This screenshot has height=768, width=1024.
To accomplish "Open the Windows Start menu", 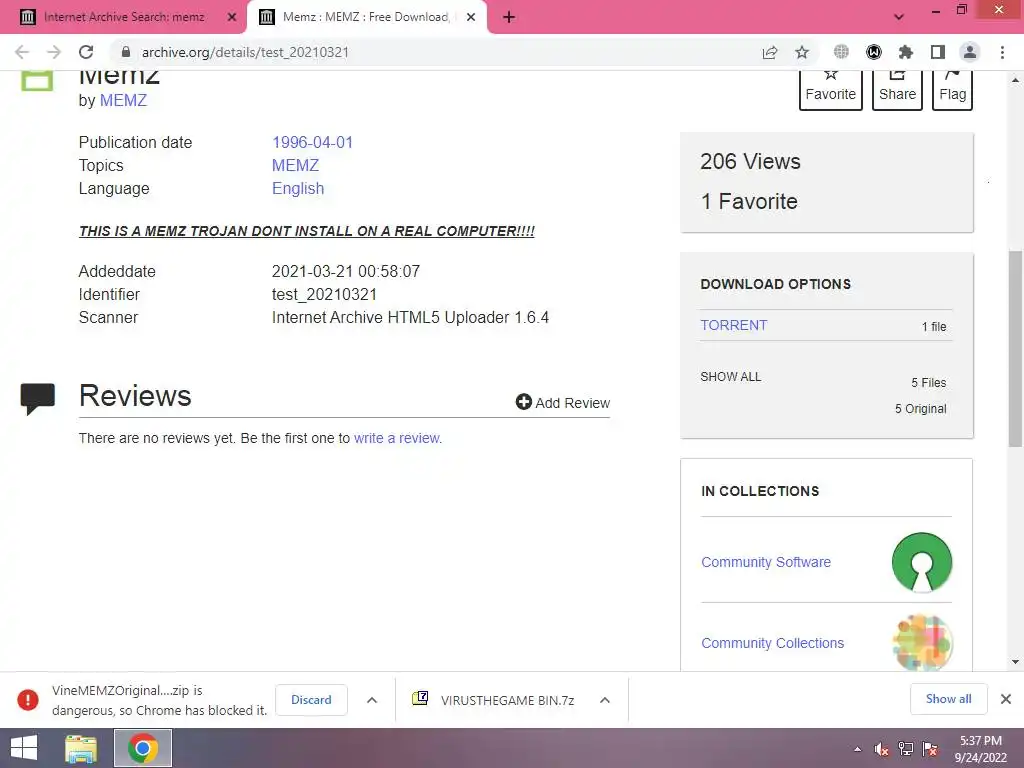I will (24, 748).
